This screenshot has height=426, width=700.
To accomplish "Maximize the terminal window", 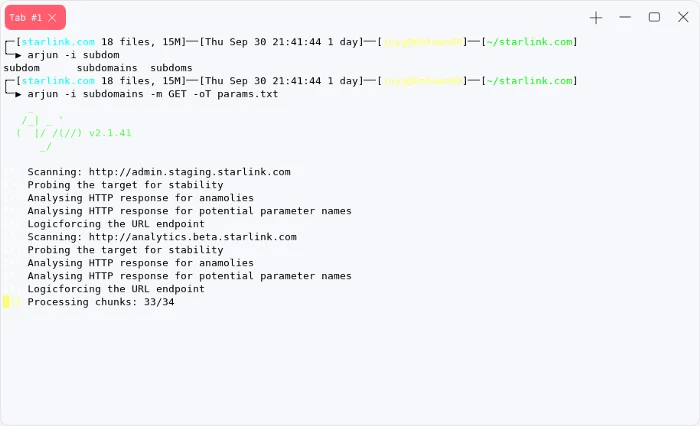I will click(654, 17).
